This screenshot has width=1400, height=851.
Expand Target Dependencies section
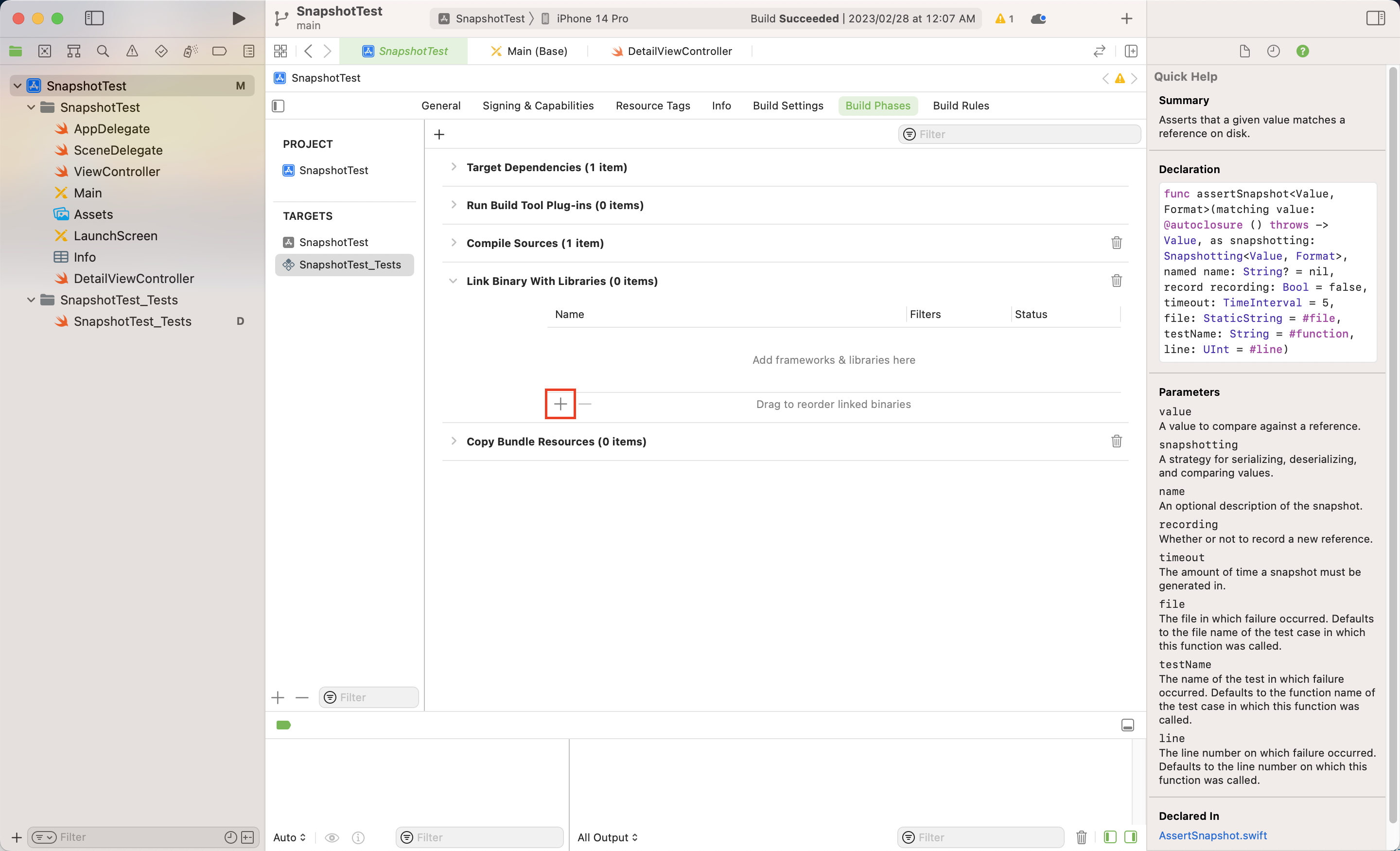[454, 167]
